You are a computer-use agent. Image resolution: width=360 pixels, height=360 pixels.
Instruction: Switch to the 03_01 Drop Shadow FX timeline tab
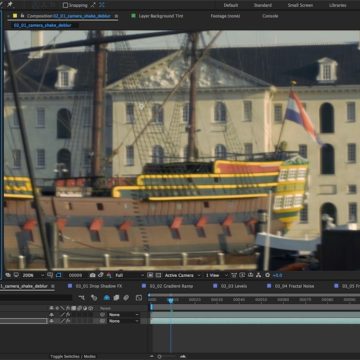(99, 286)
